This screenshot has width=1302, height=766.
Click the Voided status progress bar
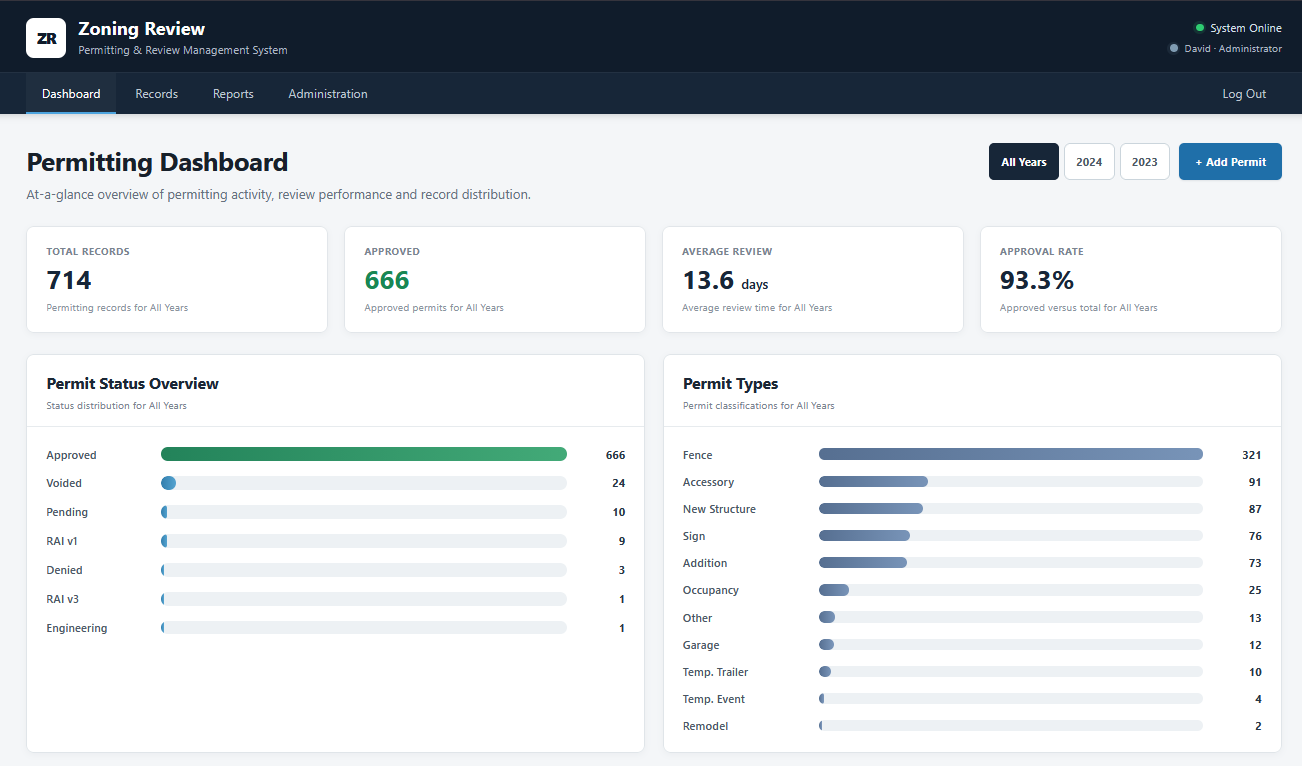tap(364, 483)
